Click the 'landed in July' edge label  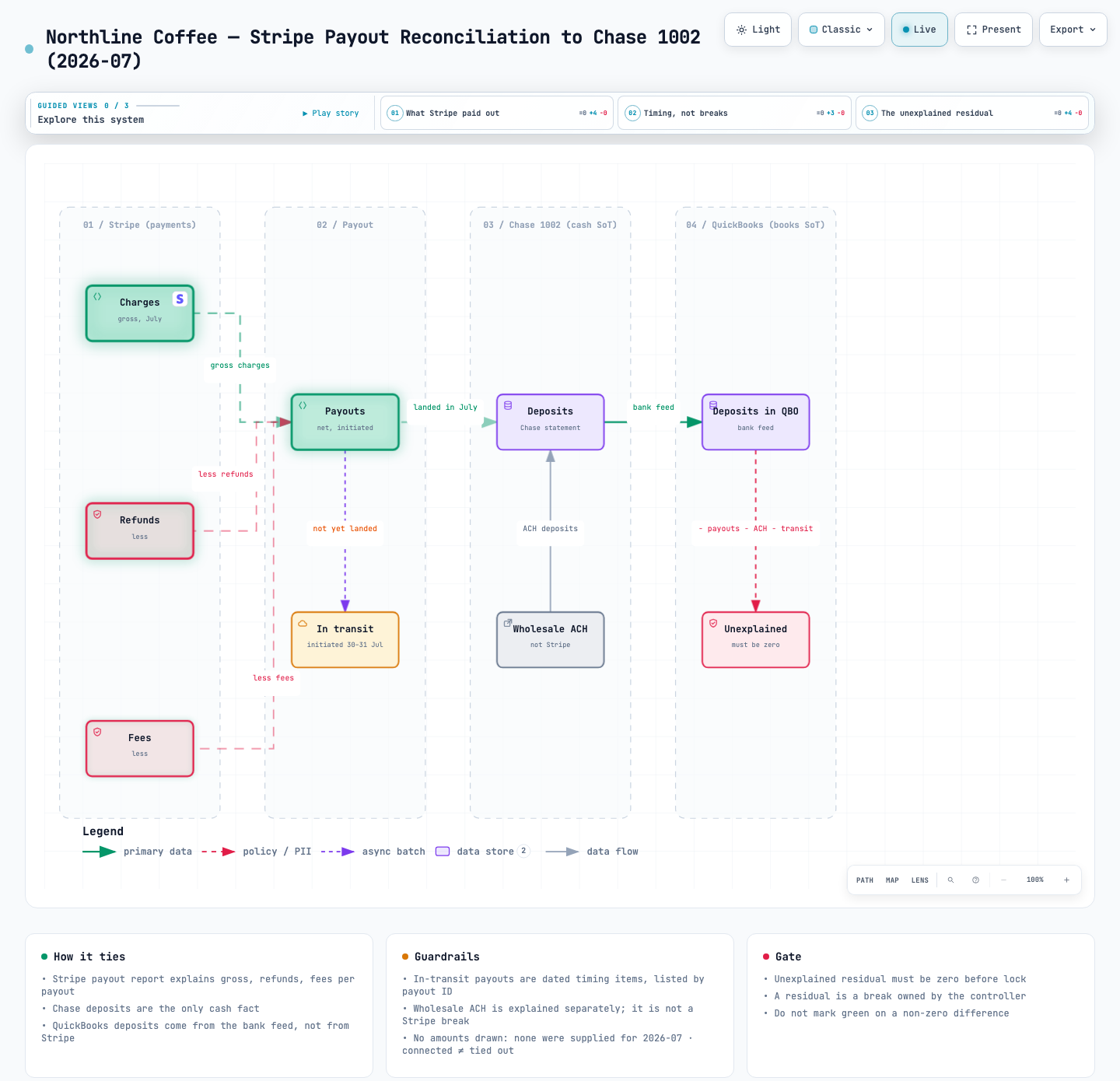pyautogui.click(x=446, y=408)
